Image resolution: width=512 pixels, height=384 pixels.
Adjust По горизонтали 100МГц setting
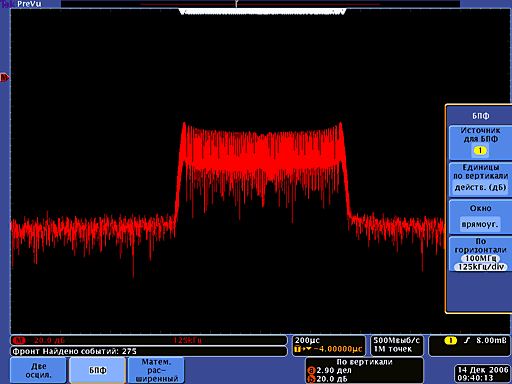pyautogui.click(x=480, y=254)
